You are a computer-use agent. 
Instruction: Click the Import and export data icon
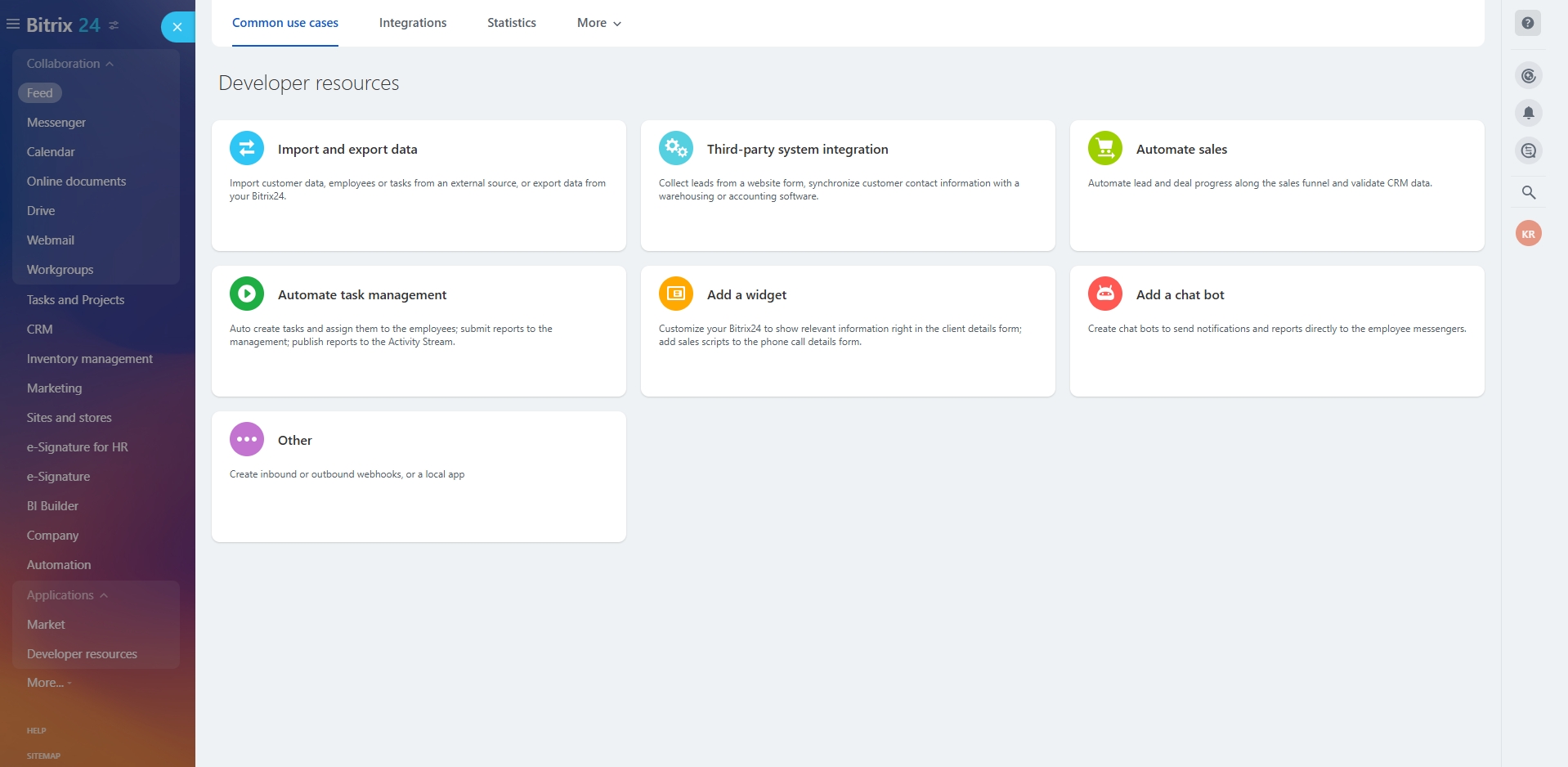246,149
